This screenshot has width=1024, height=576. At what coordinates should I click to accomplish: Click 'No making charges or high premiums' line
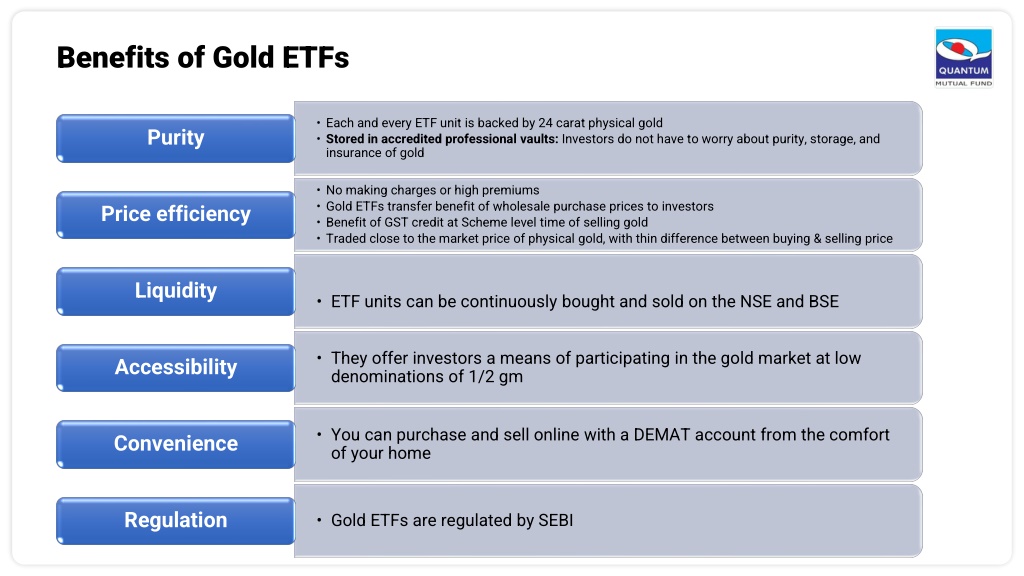tap(432, 190)
